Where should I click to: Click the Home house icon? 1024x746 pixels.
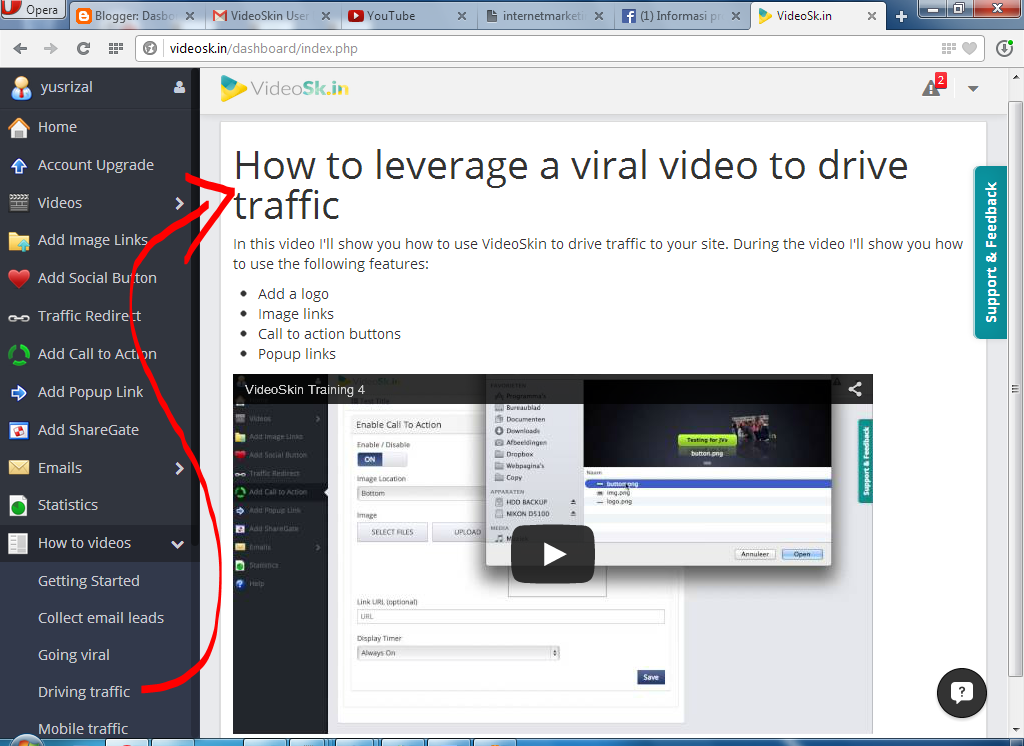[x=19, y=127]
